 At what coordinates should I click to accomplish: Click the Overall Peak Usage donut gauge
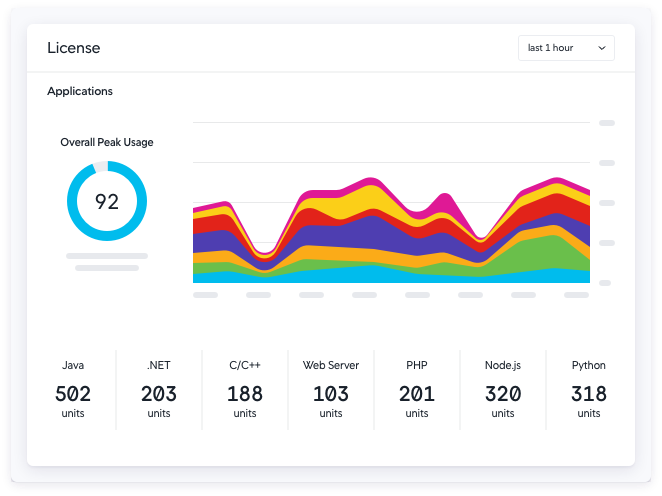pos(107,201)
